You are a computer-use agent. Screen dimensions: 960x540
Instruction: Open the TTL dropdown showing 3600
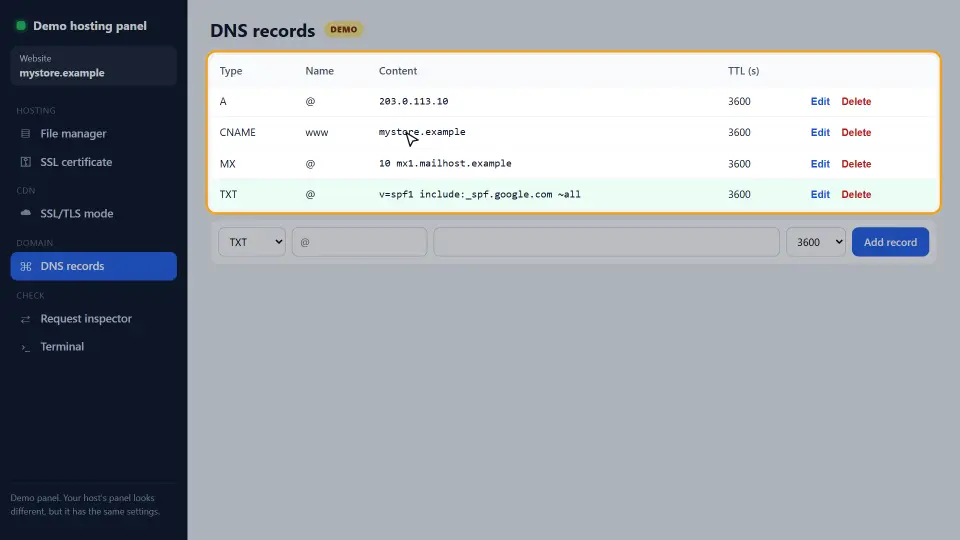[816, 242]
